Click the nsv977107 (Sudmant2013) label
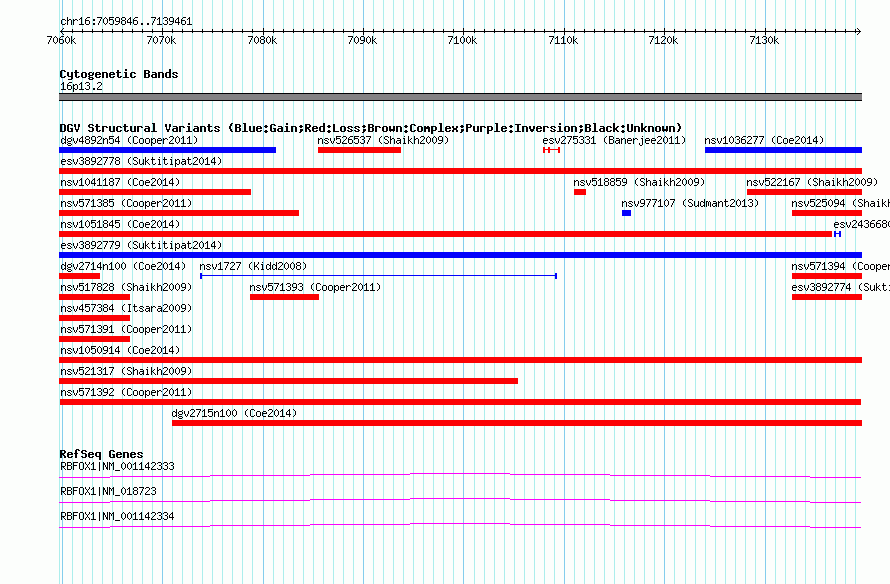This screenshot has height=584, width=890. 690,203
